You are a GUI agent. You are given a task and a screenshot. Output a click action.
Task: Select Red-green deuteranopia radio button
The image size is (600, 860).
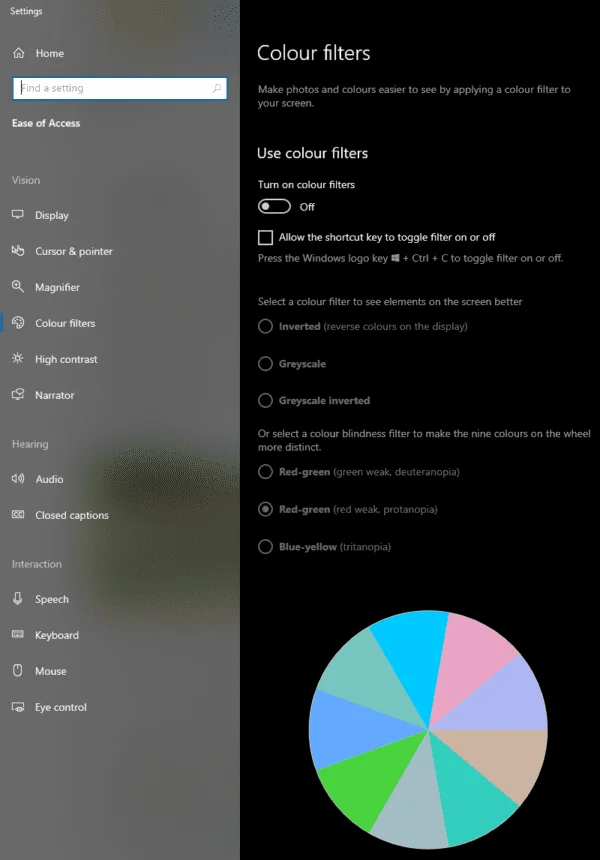click(x=265, y=472)
